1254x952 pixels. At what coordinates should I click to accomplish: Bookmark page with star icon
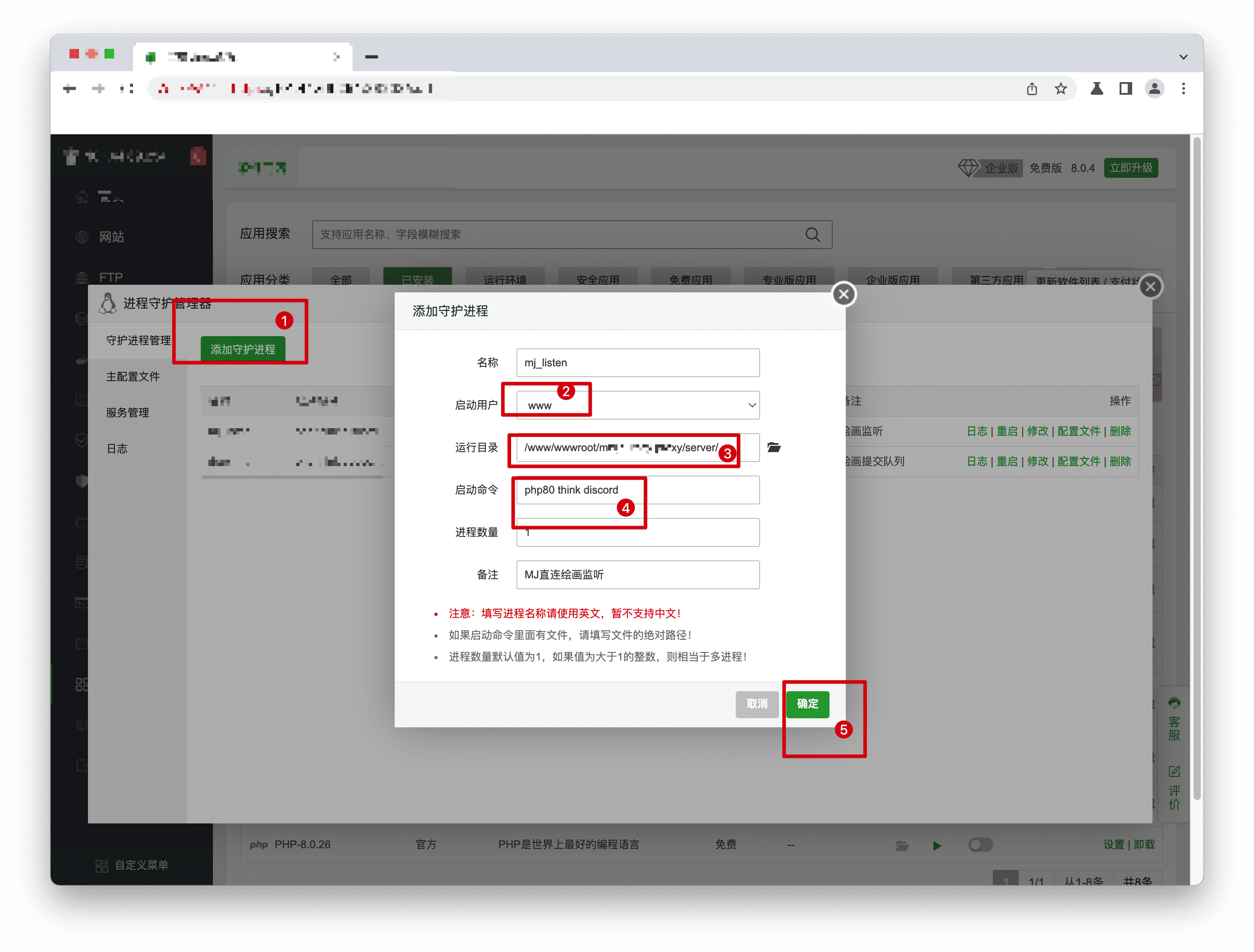tap(1060, 89)
